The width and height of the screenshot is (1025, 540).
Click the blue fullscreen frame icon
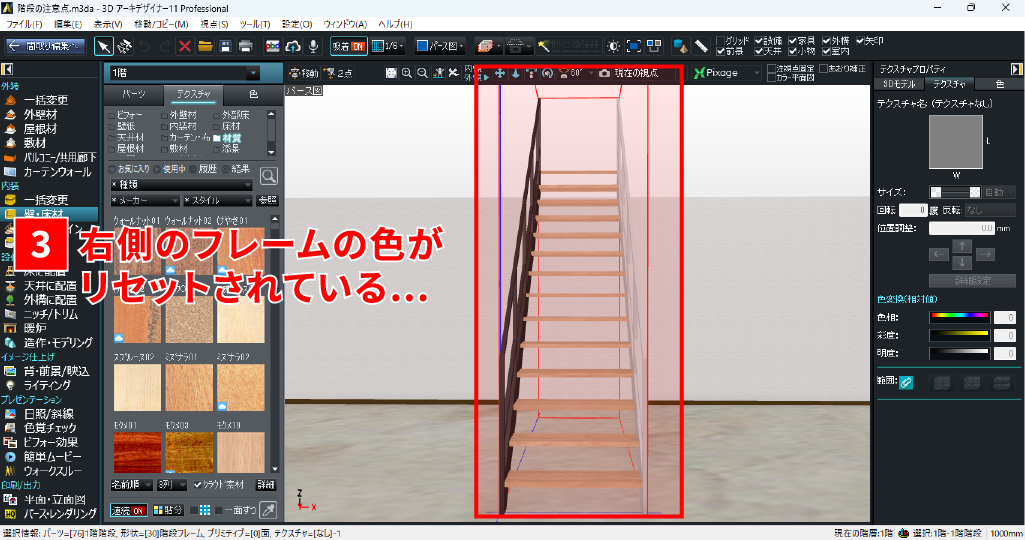click(633, 46)
